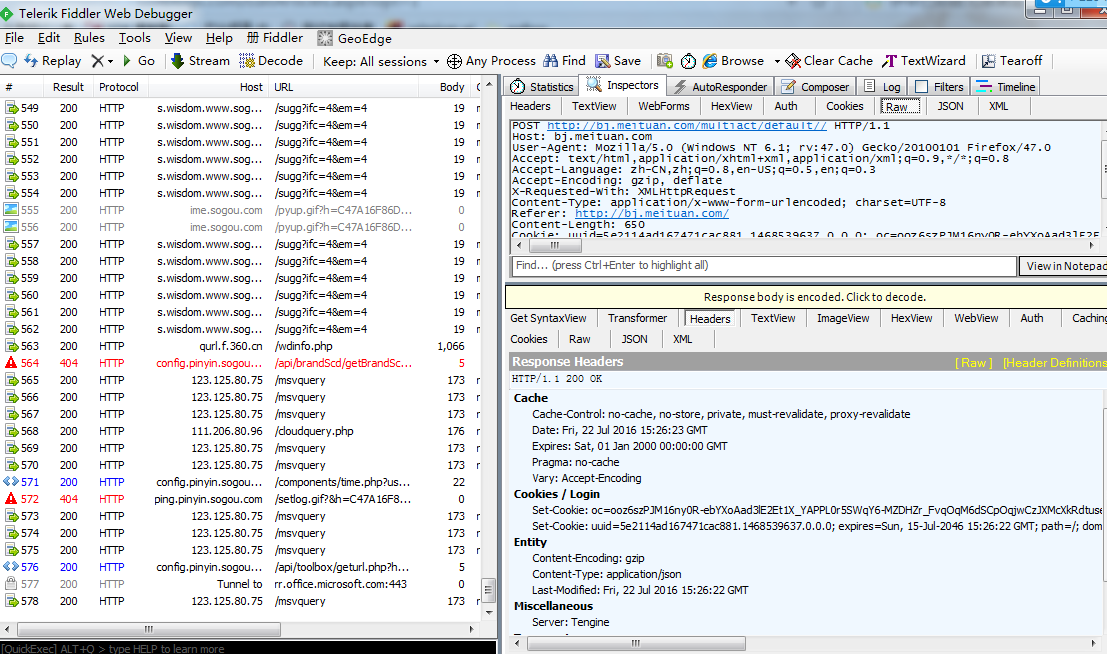The width and height of the screenshot is (1107, 654).
Task: Click the Any Process target icon
Action: click(x=455, y=61)
